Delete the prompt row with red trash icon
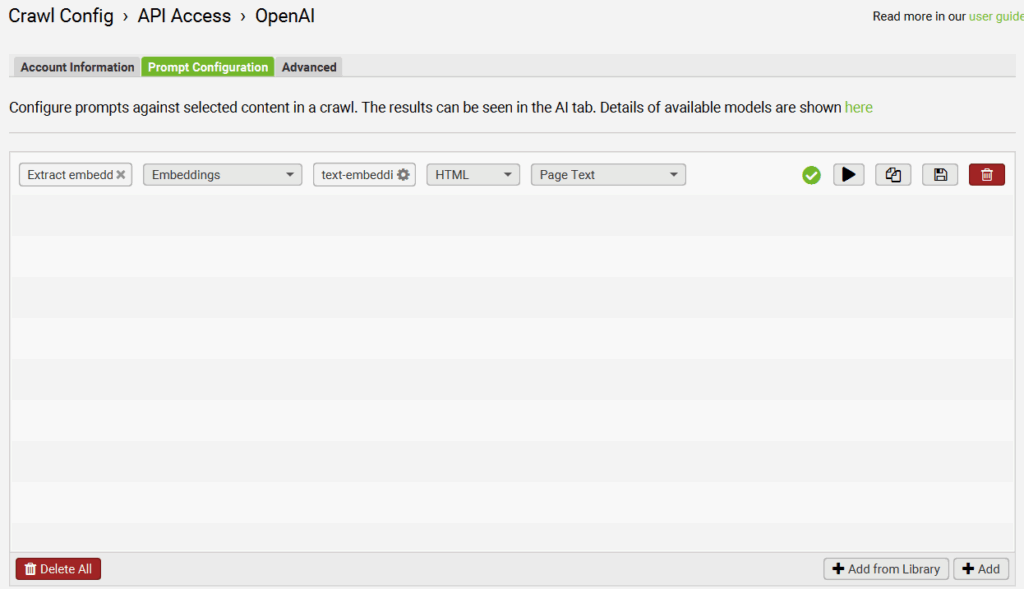This screenshot has width=1024, height=589. pos(986,175)
